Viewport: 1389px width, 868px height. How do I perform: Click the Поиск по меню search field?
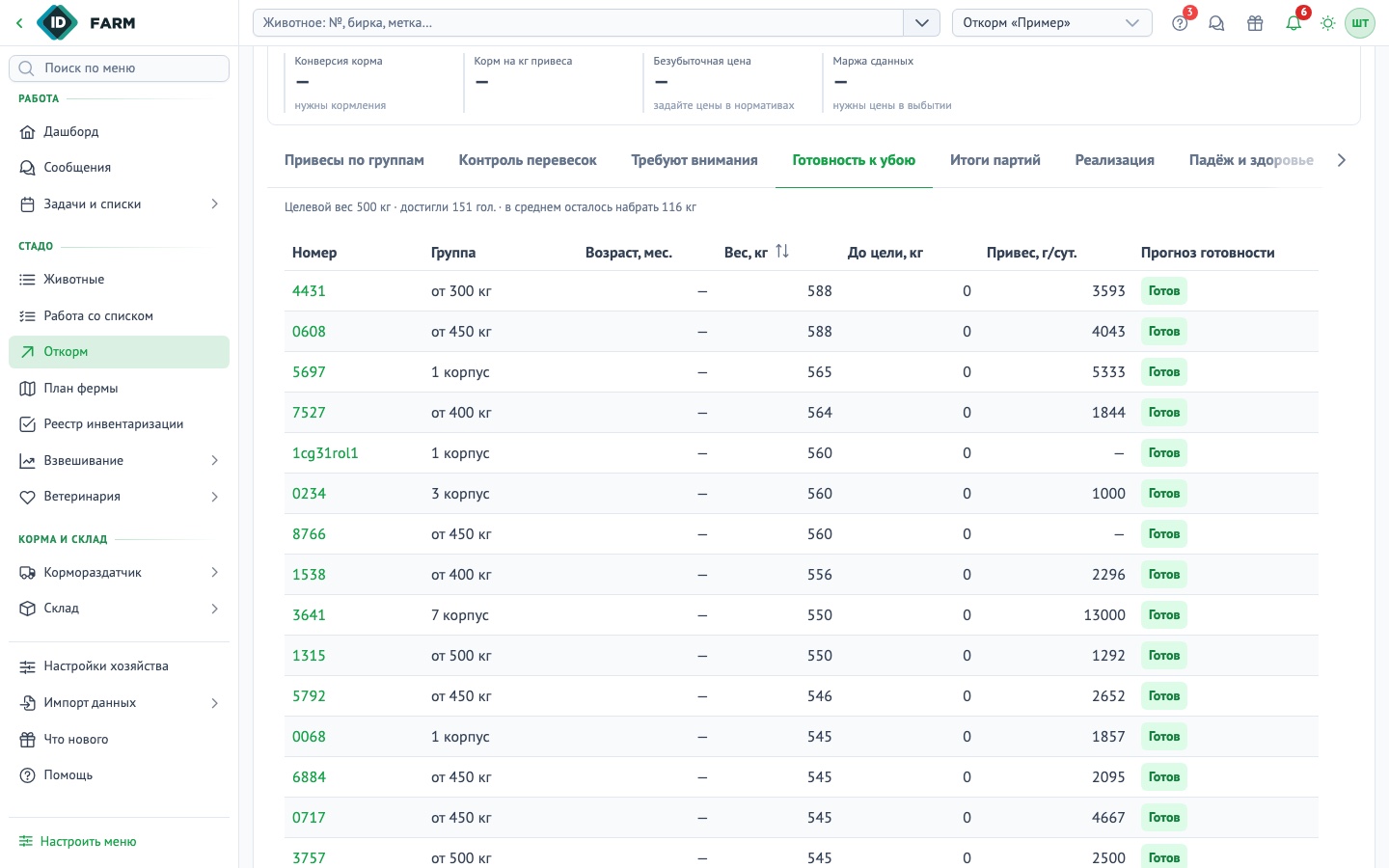point(119,68)
